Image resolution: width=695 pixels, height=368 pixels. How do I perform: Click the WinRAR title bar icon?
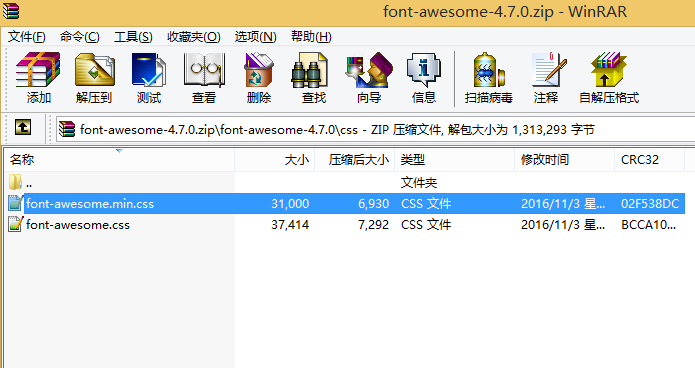(x=11, y=11)
